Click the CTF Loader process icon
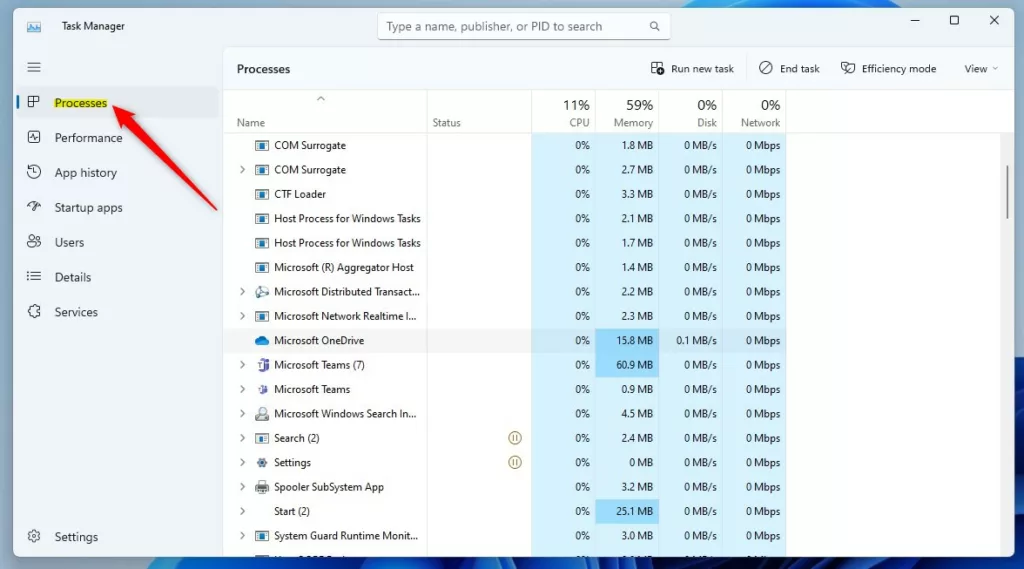This screenshot has height=569, width=1024. coord(262,194)
